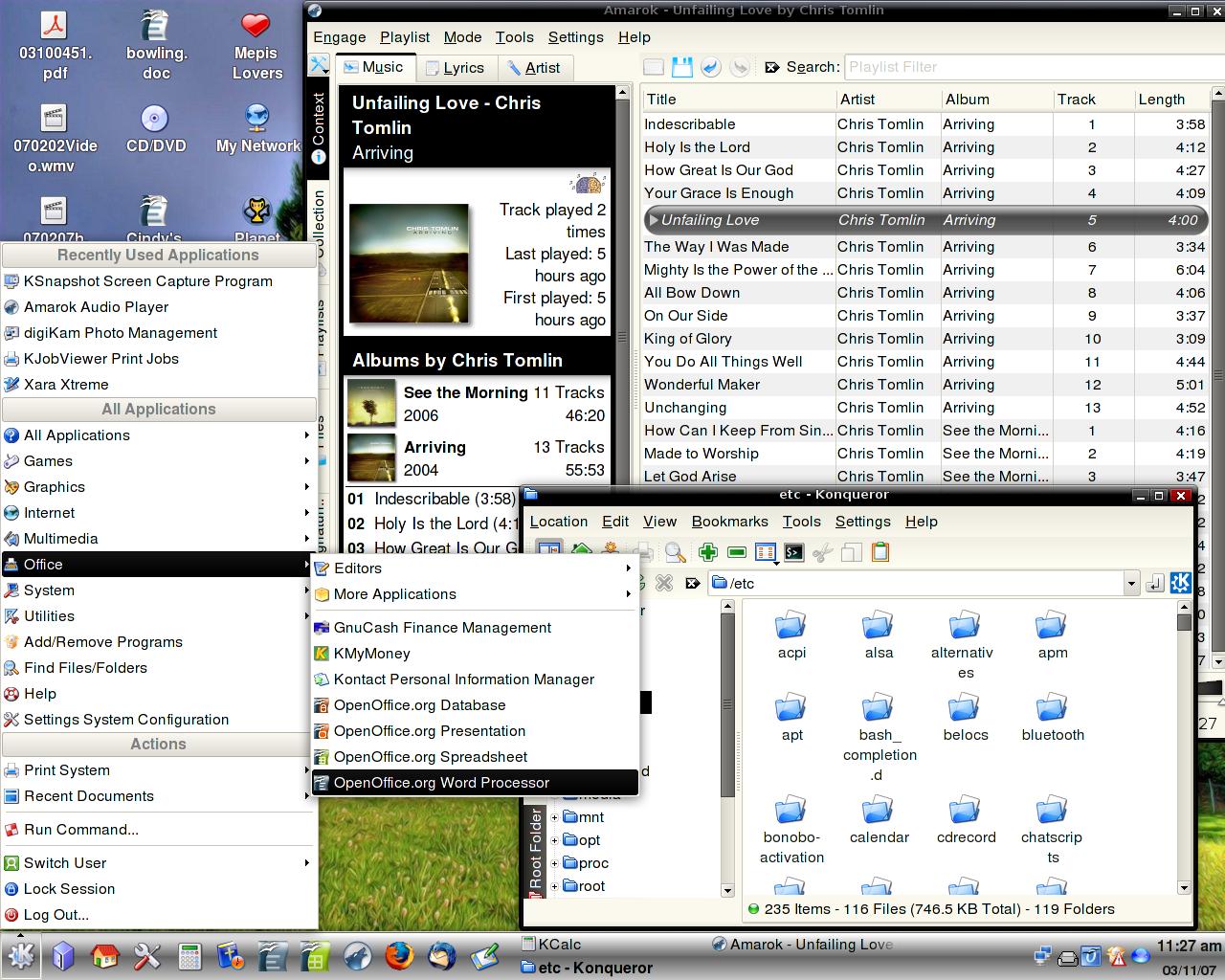
Task: Open the 03100451.pdf desktop icon
Action: pos(55,46)
